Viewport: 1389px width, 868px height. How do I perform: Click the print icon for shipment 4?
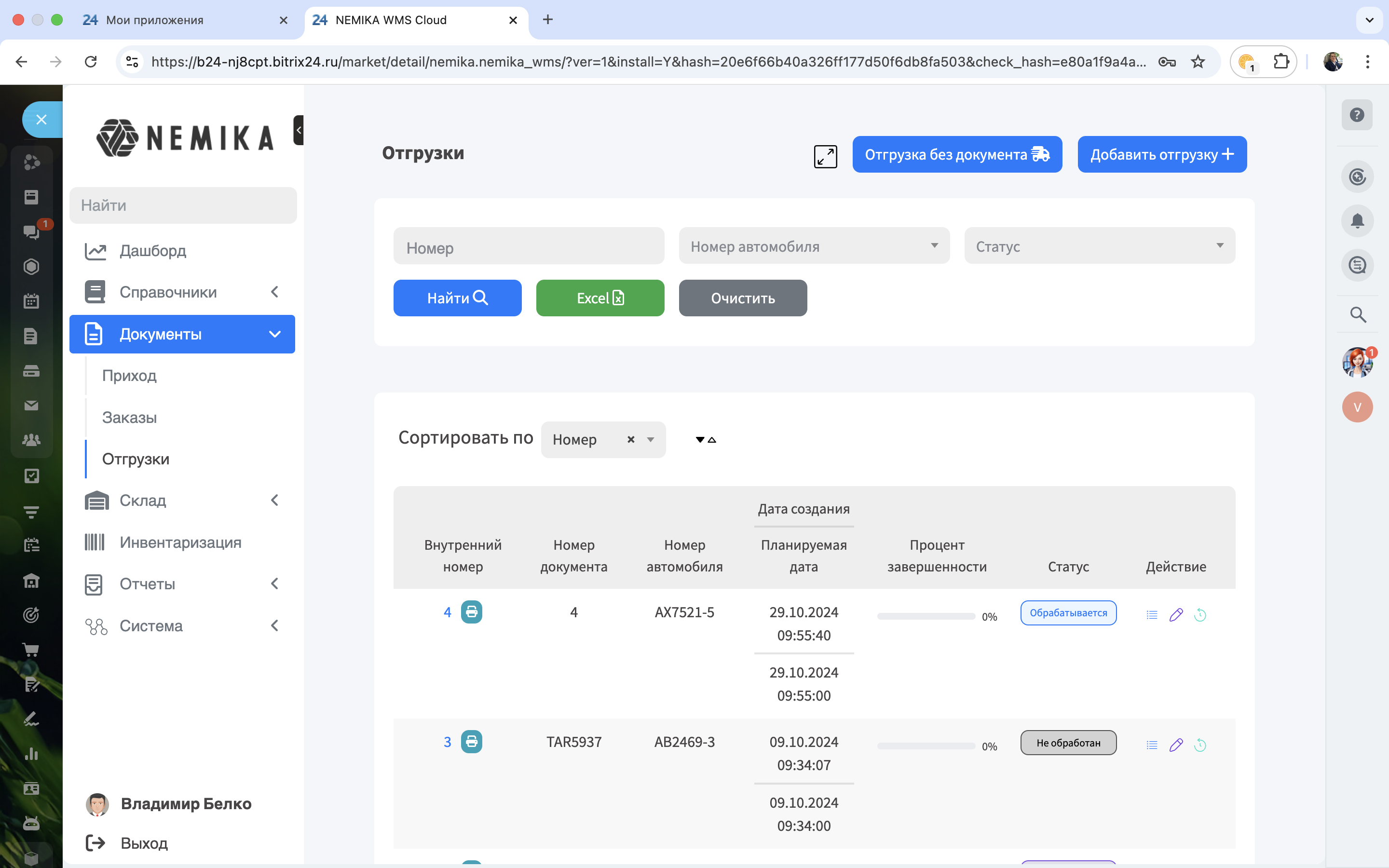coord(471,612)
